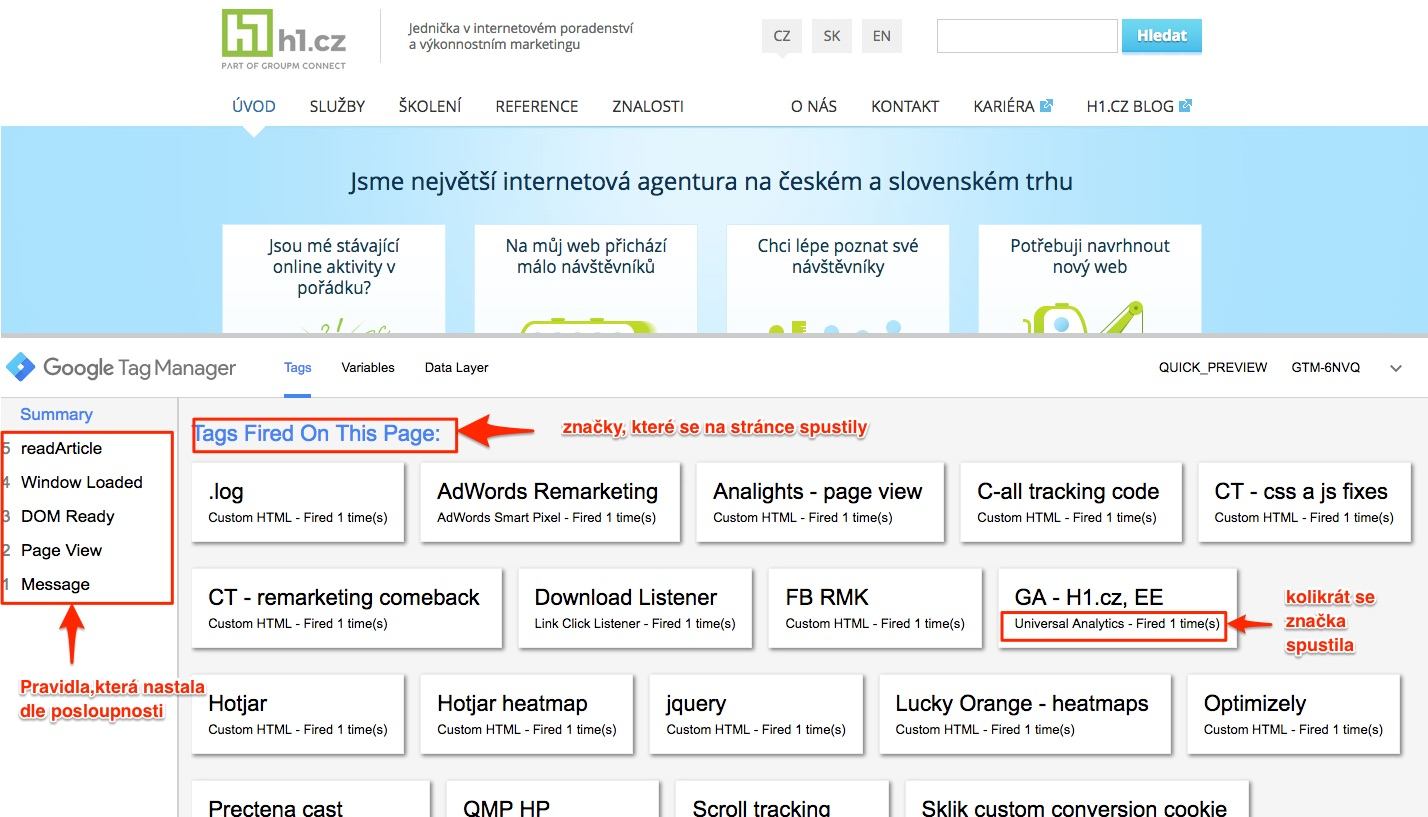Open the jquery tag card
1428x817 pixels.
coord(756,714)
